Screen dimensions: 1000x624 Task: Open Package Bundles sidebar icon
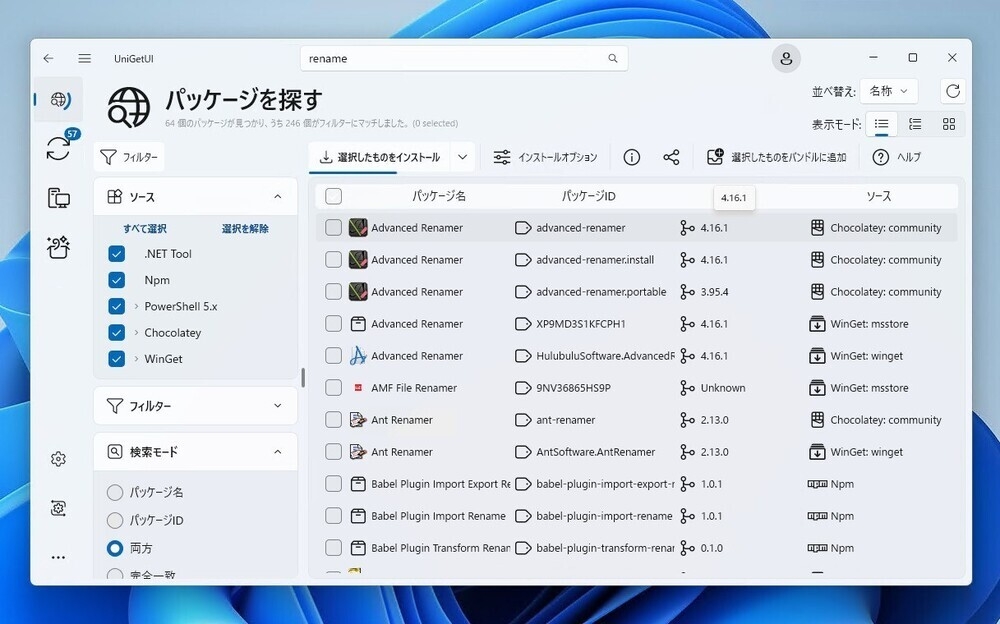(58, 247)
